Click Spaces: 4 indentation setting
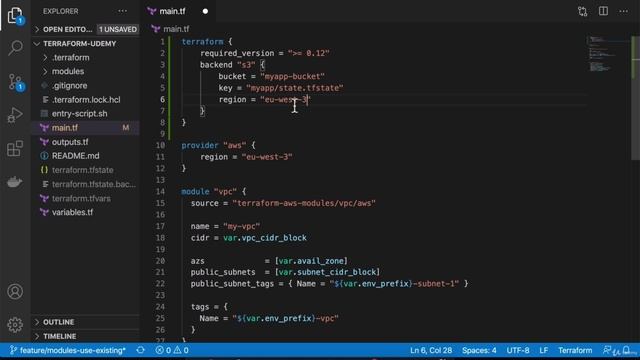The width and height of the screenshot is (640, 360). point(479,350)
